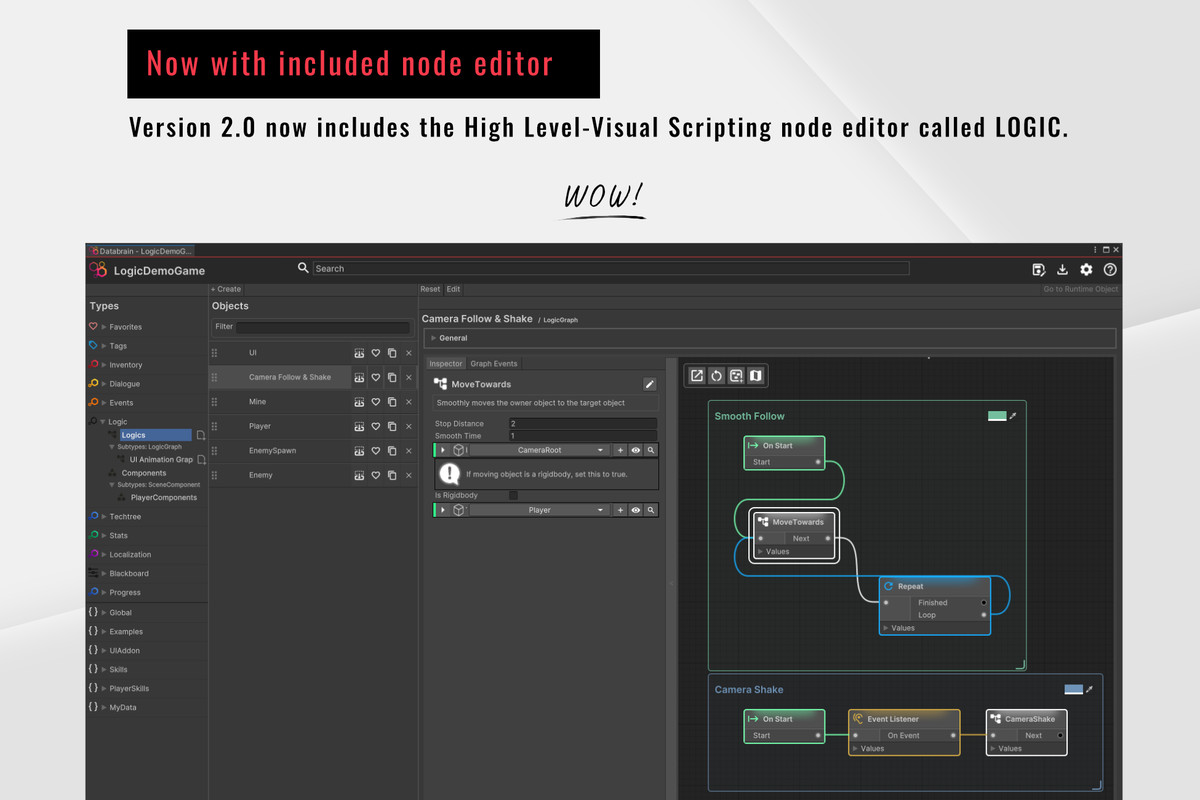Click the plus icon next to CameraRoot field

(620, 451)
